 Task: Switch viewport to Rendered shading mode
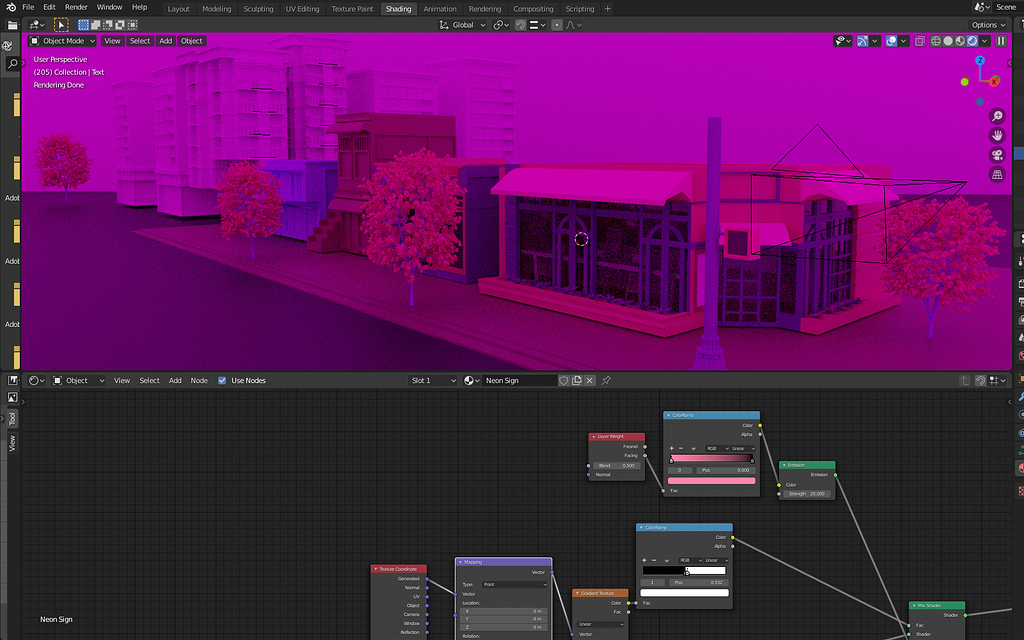(971, 40)
